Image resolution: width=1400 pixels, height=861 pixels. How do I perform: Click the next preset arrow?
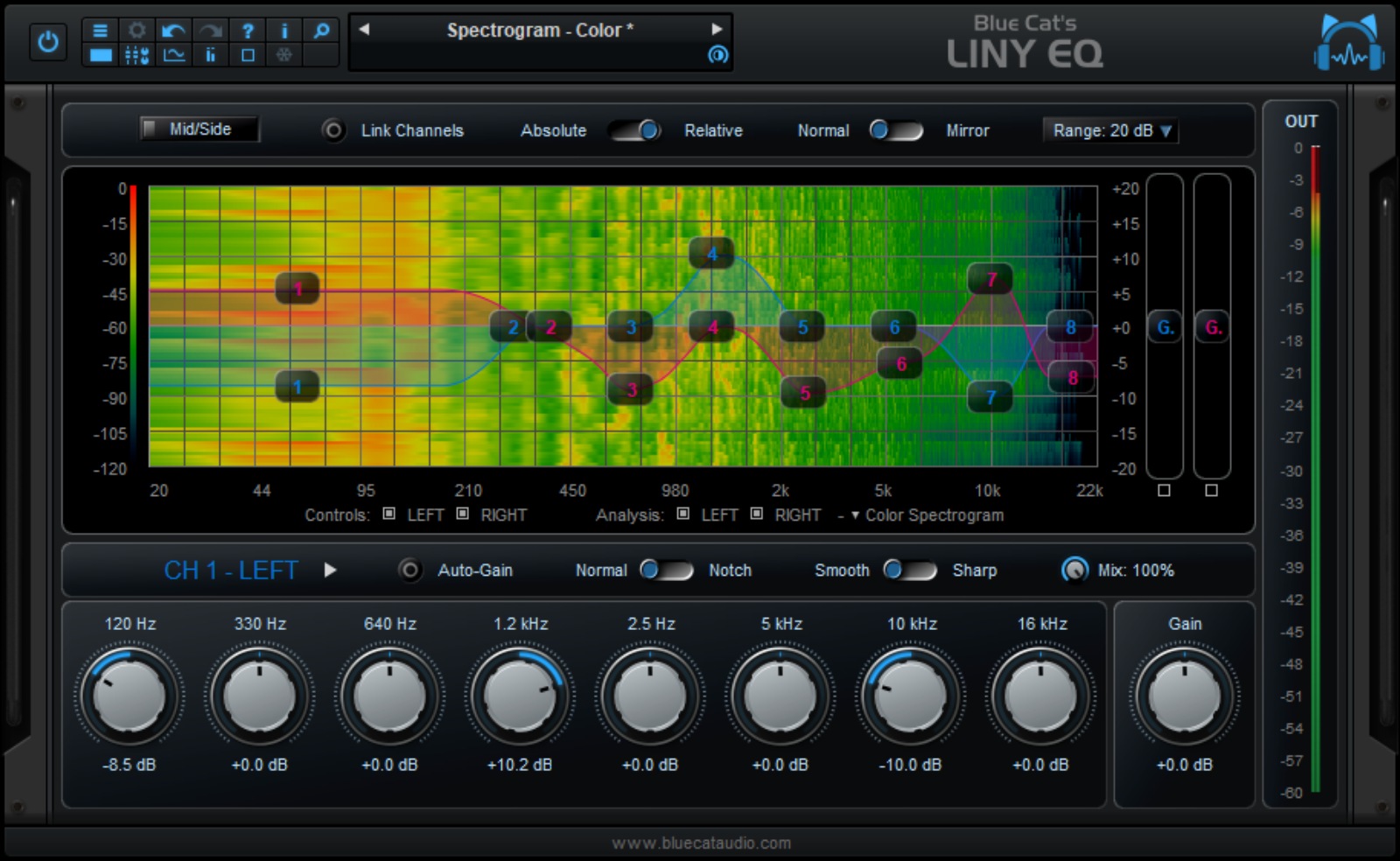tap(717, 29)
